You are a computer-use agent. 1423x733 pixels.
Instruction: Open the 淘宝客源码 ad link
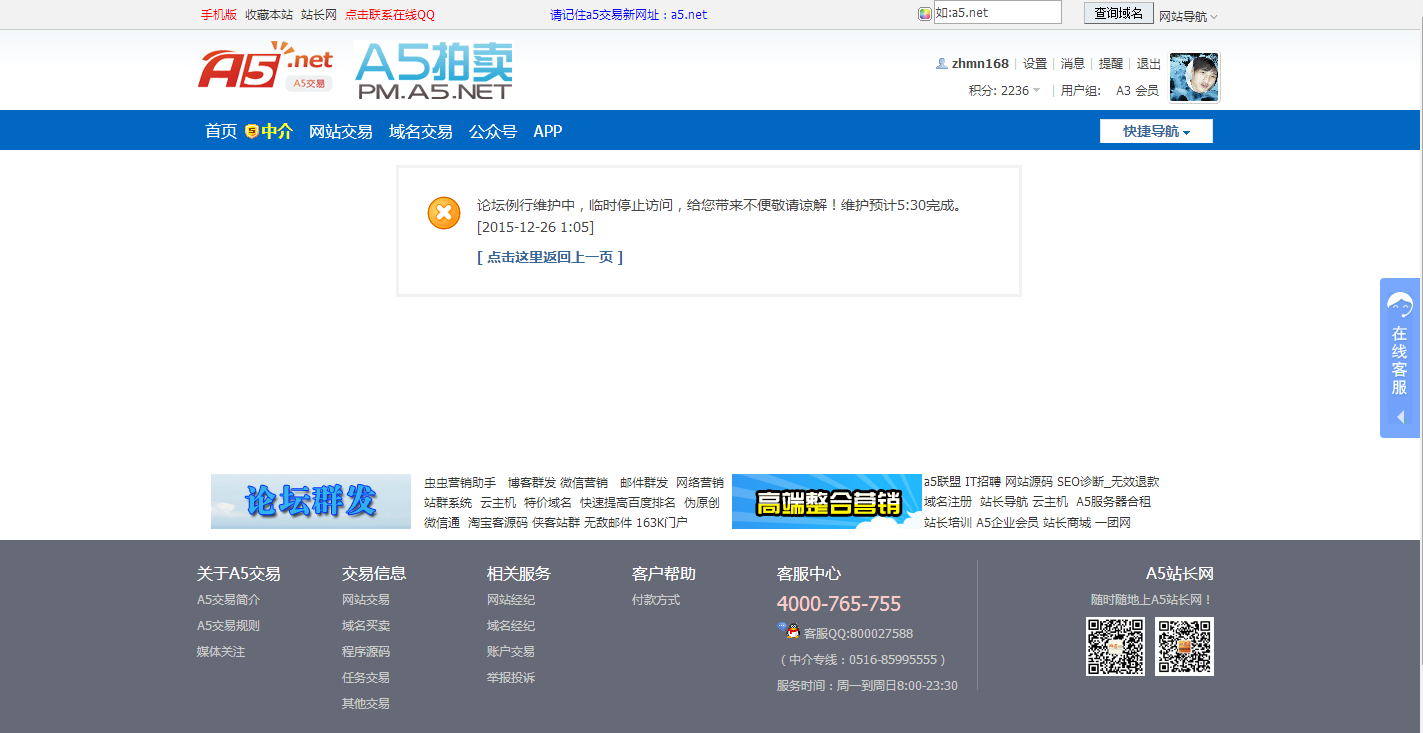click(498, 522)
